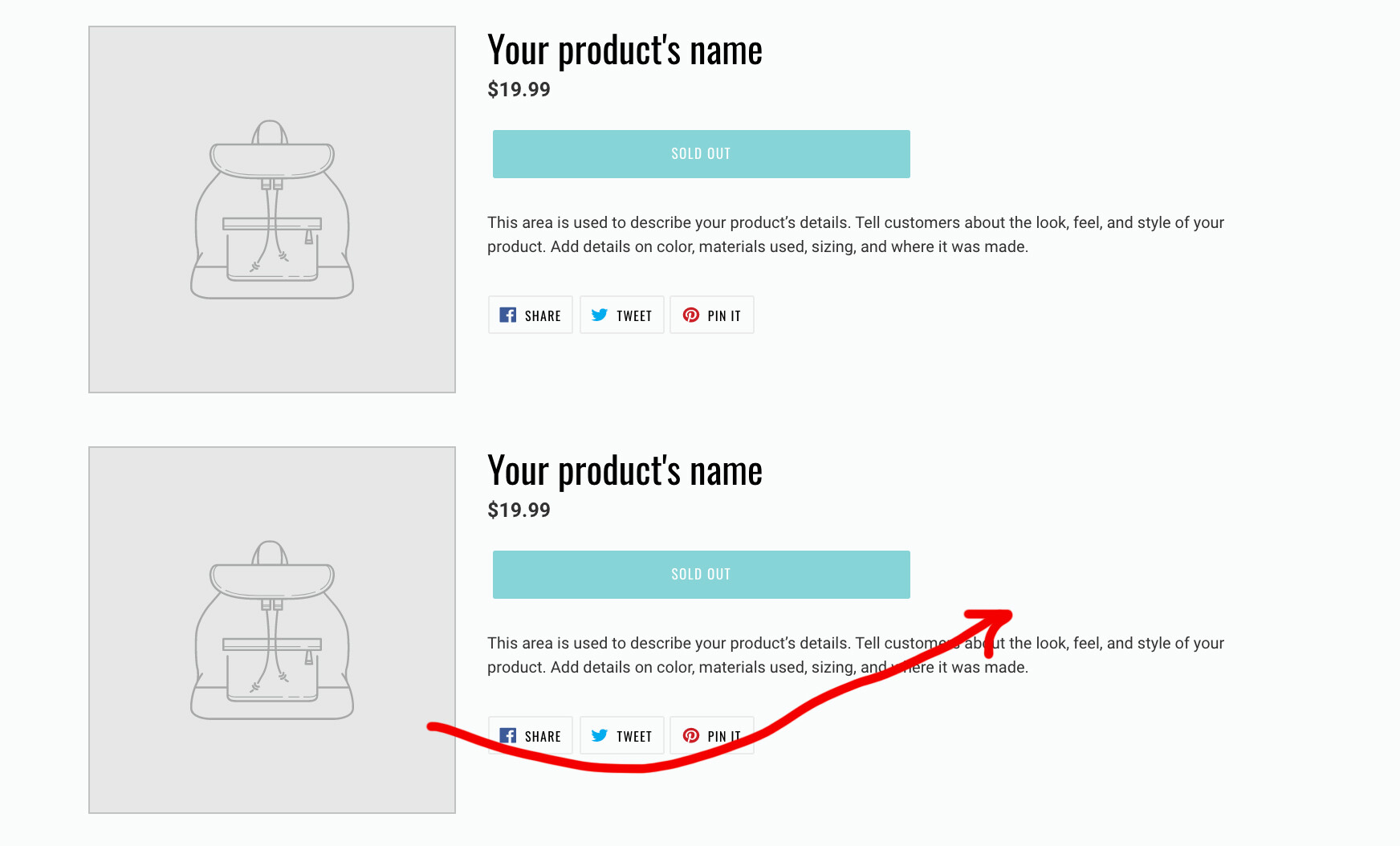
Task: Click the backpack illustration in the first product image
Action: [272, 210]
